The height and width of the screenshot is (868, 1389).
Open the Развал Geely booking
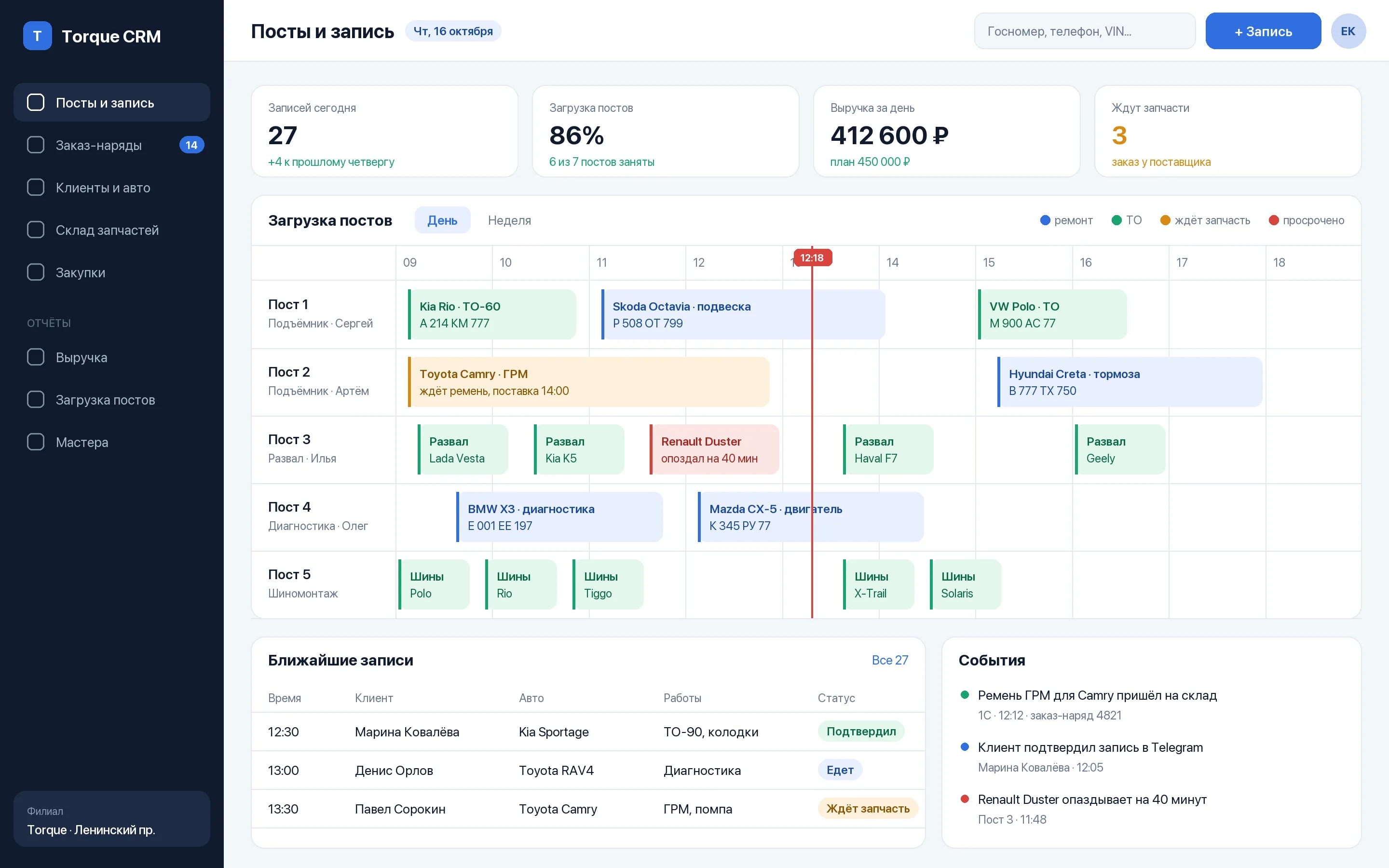click(x=1120, y=449)
